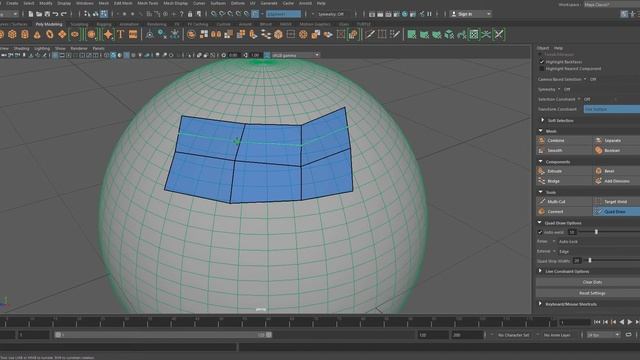Select the polygon cone shelf icon
This screenshot has width=640, height=360.
coord(37,35)
